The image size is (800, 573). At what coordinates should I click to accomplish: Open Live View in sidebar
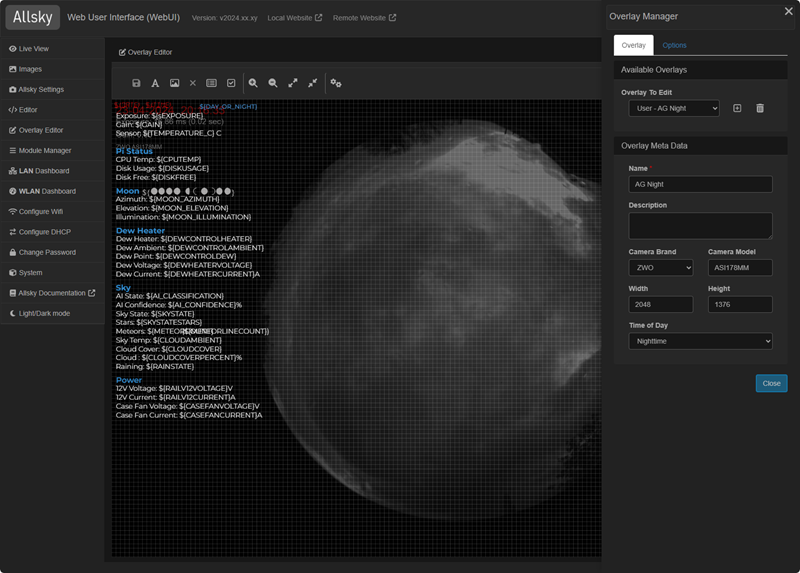coord(53,49)
